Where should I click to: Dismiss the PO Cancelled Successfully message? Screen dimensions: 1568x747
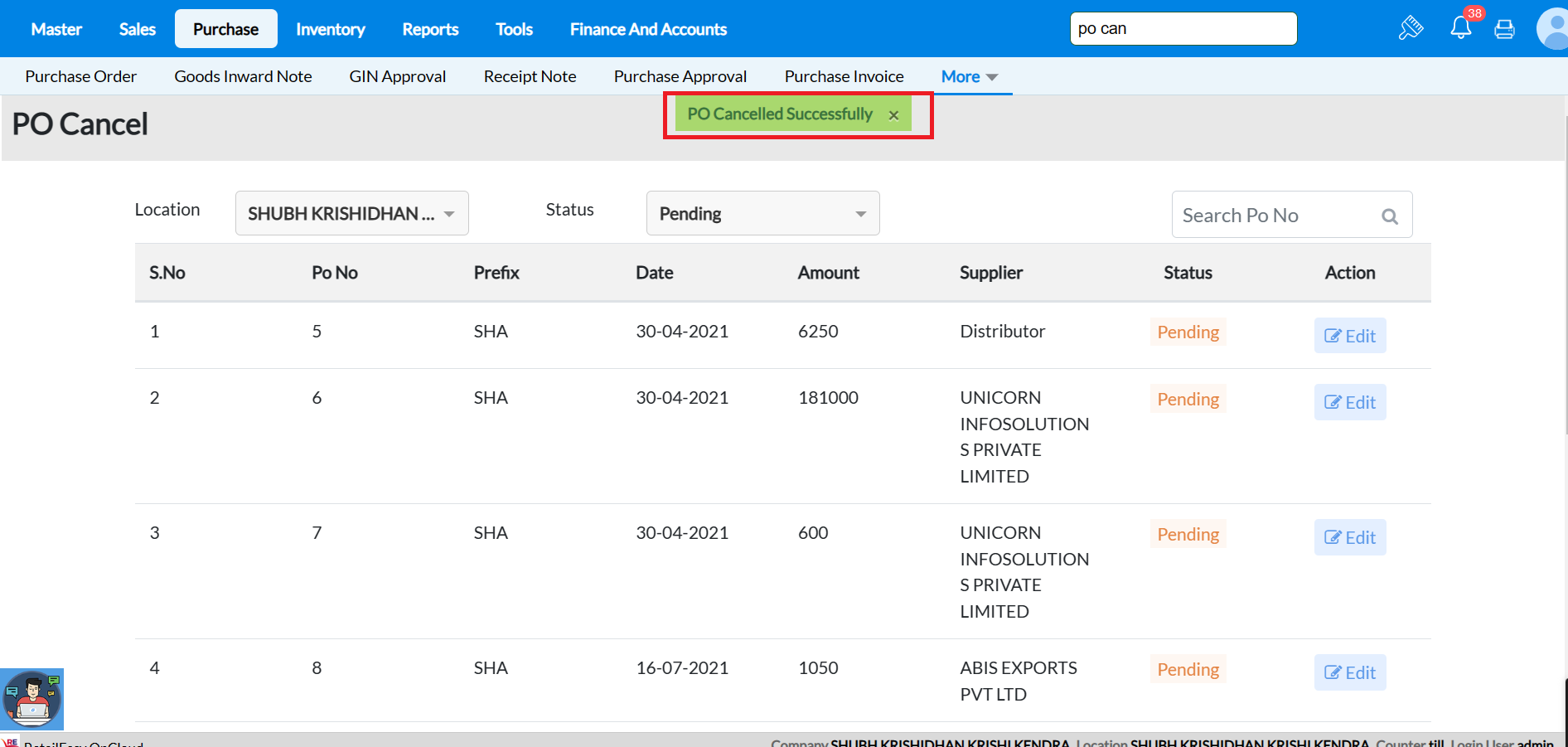[x=893, y=115]
